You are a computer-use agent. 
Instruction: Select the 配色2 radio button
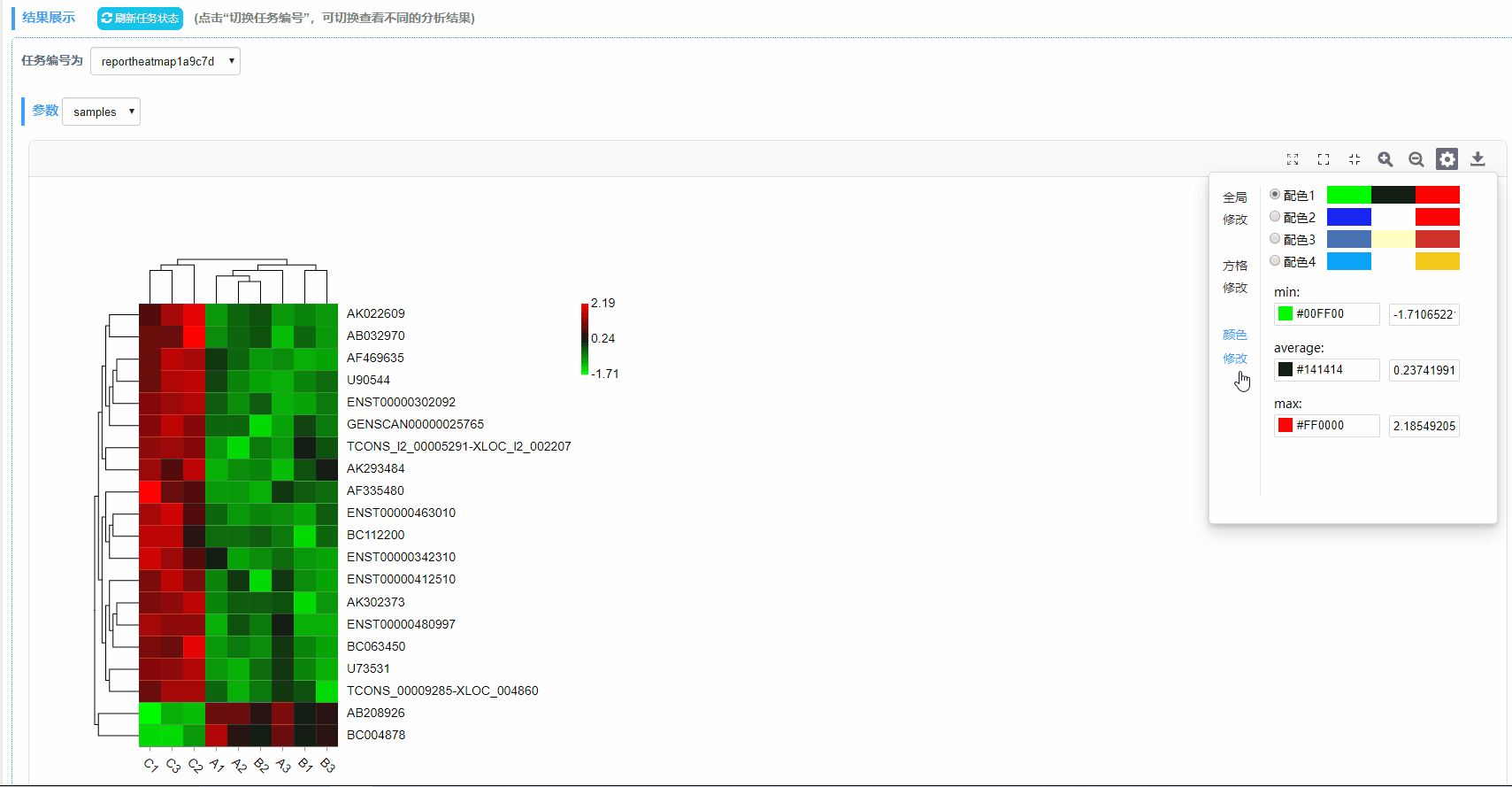pos(1275,216)
